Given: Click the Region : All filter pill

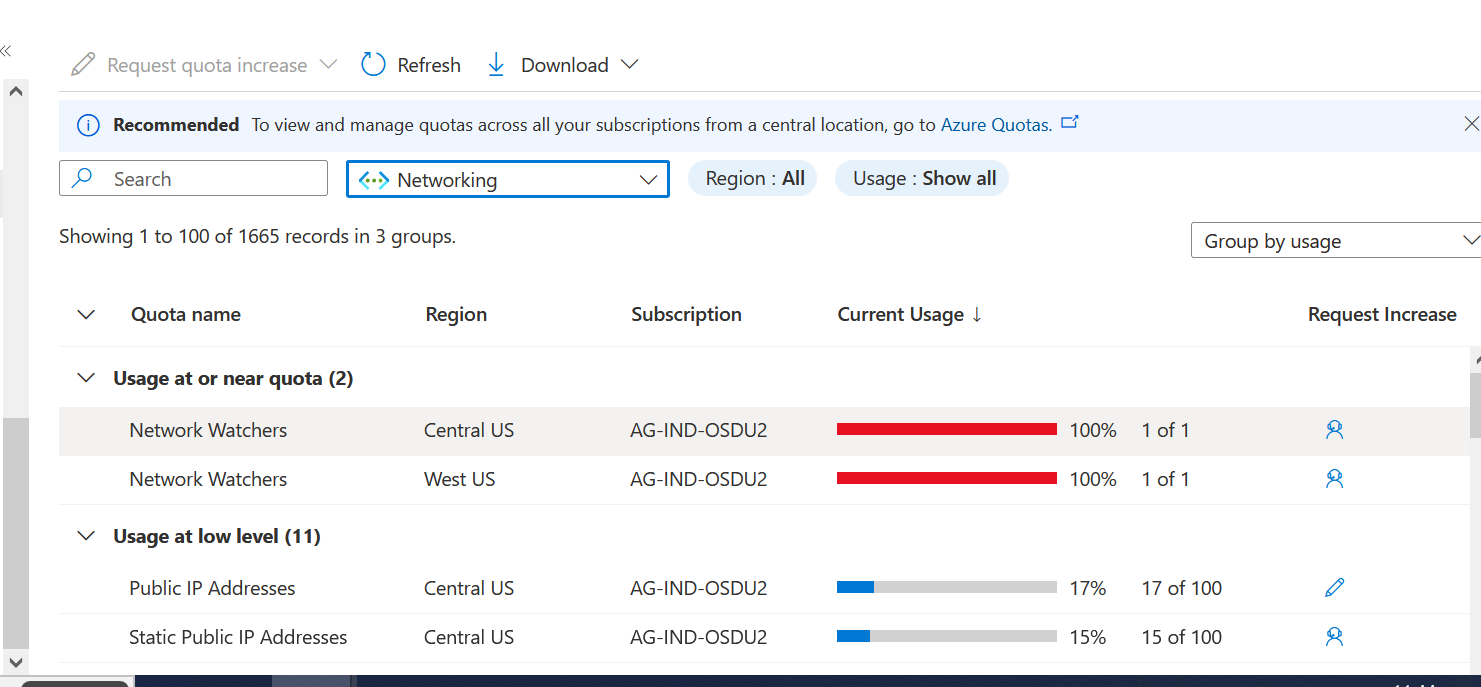Looking at the screenshot, I should pos(754,179).
